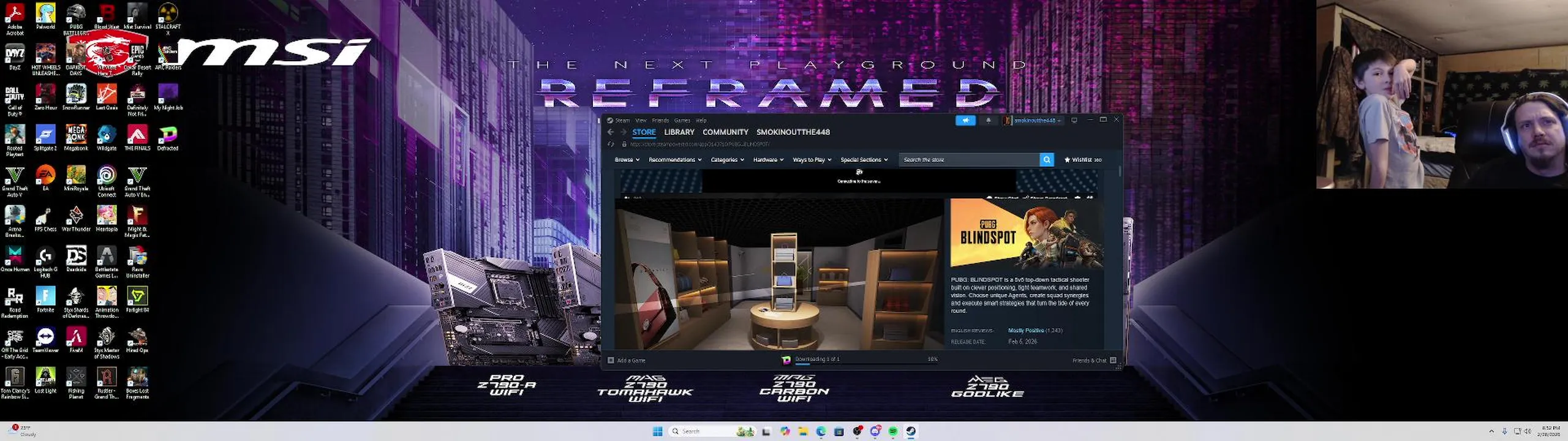Expand the Browse store dropdown

click(x=627, y=160)
